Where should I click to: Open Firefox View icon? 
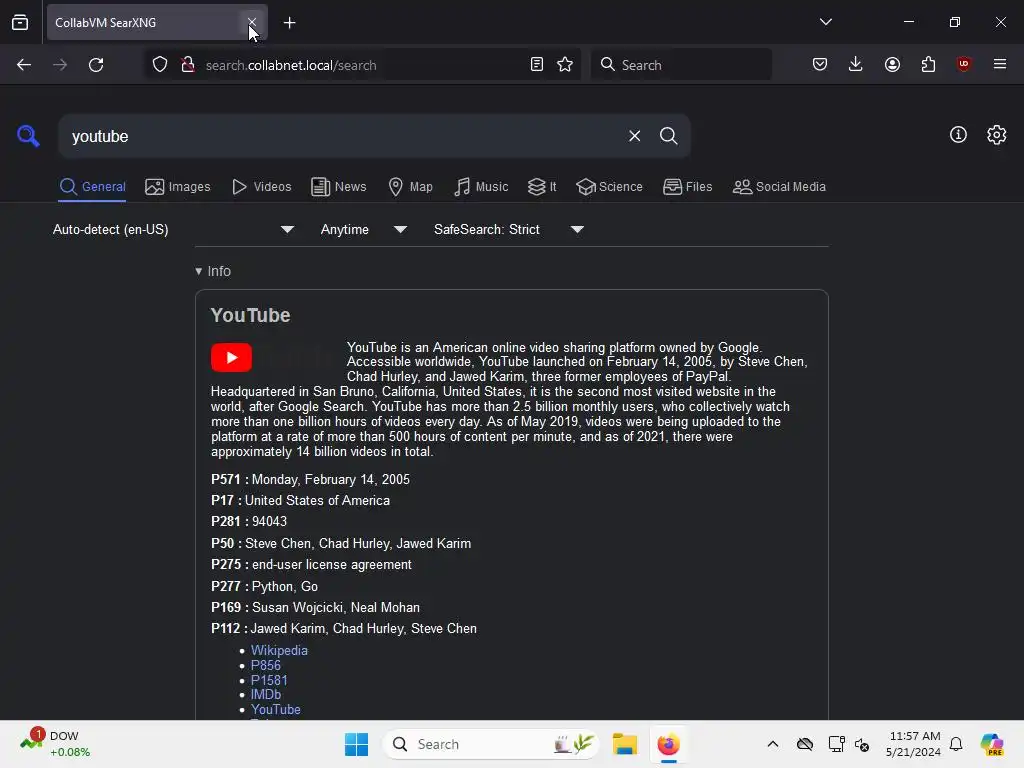(x=20, y=22)
